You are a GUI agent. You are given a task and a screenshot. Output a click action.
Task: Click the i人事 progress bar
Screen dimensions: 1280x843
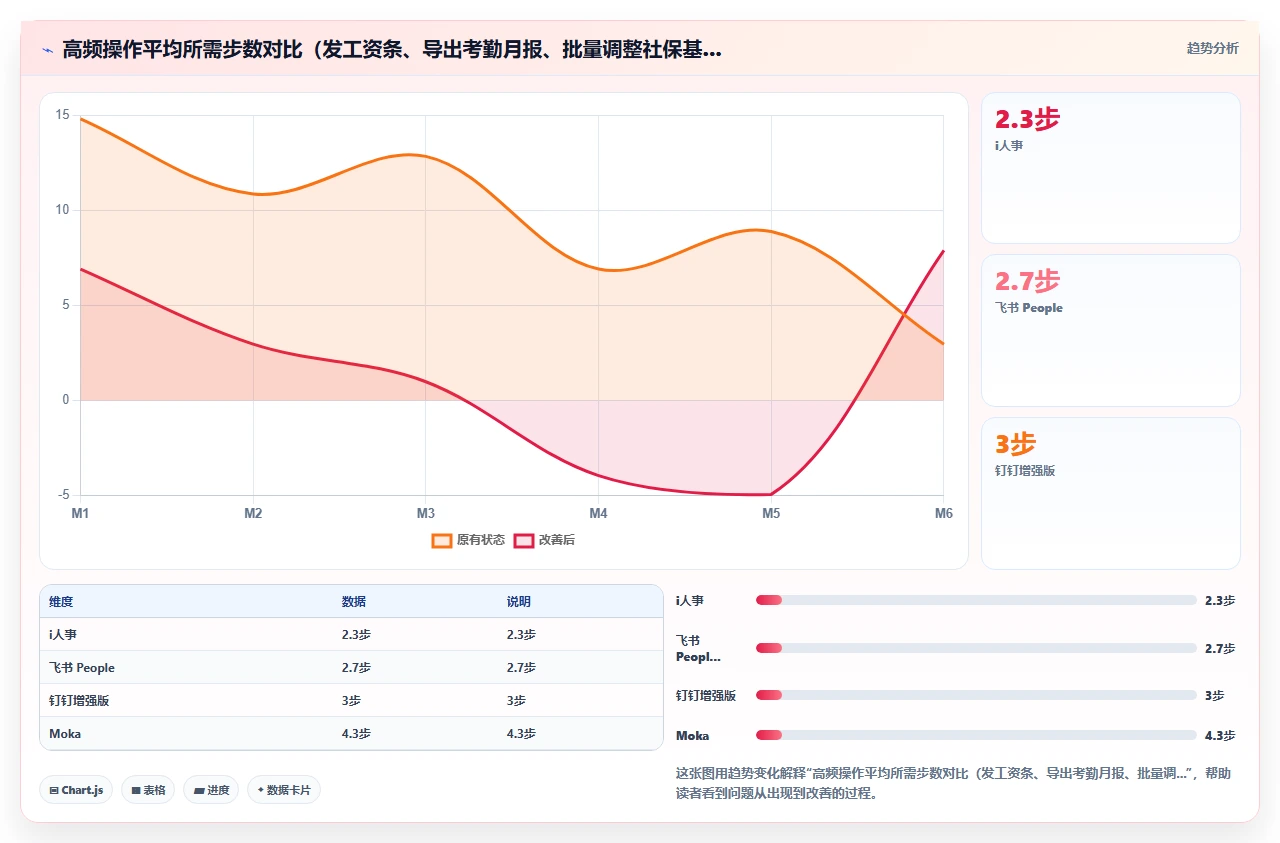[x=976, y=600]
